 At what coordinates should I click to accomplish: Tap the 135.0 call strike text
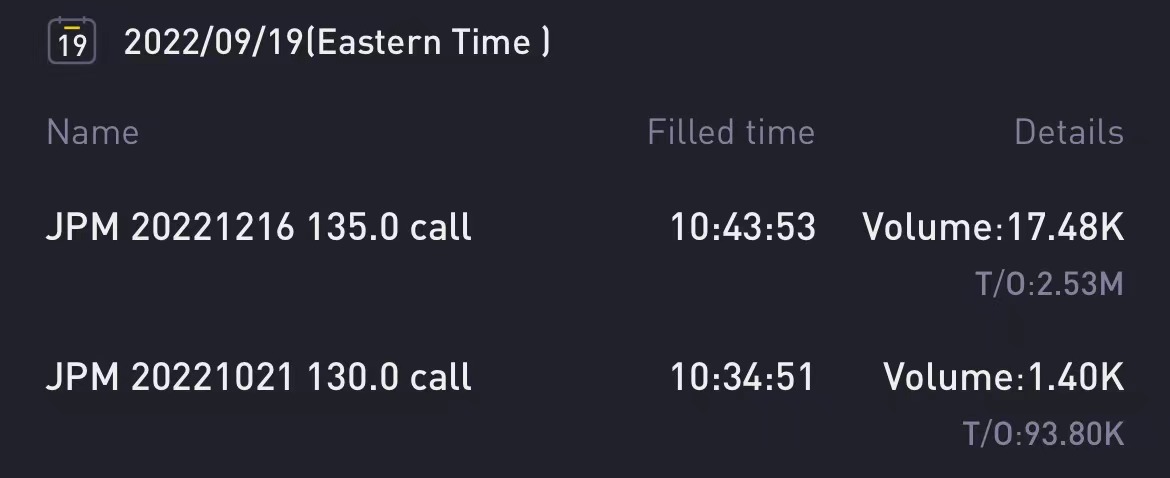point(390,227)
